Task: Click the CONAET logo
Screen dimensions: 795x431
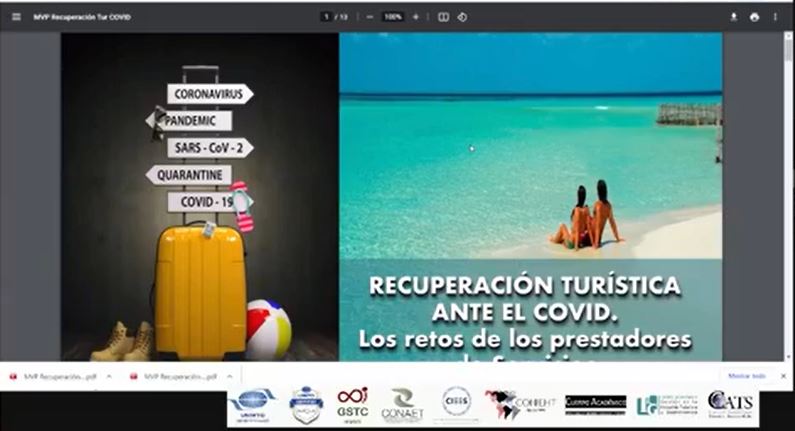Action: pos(403,405)
